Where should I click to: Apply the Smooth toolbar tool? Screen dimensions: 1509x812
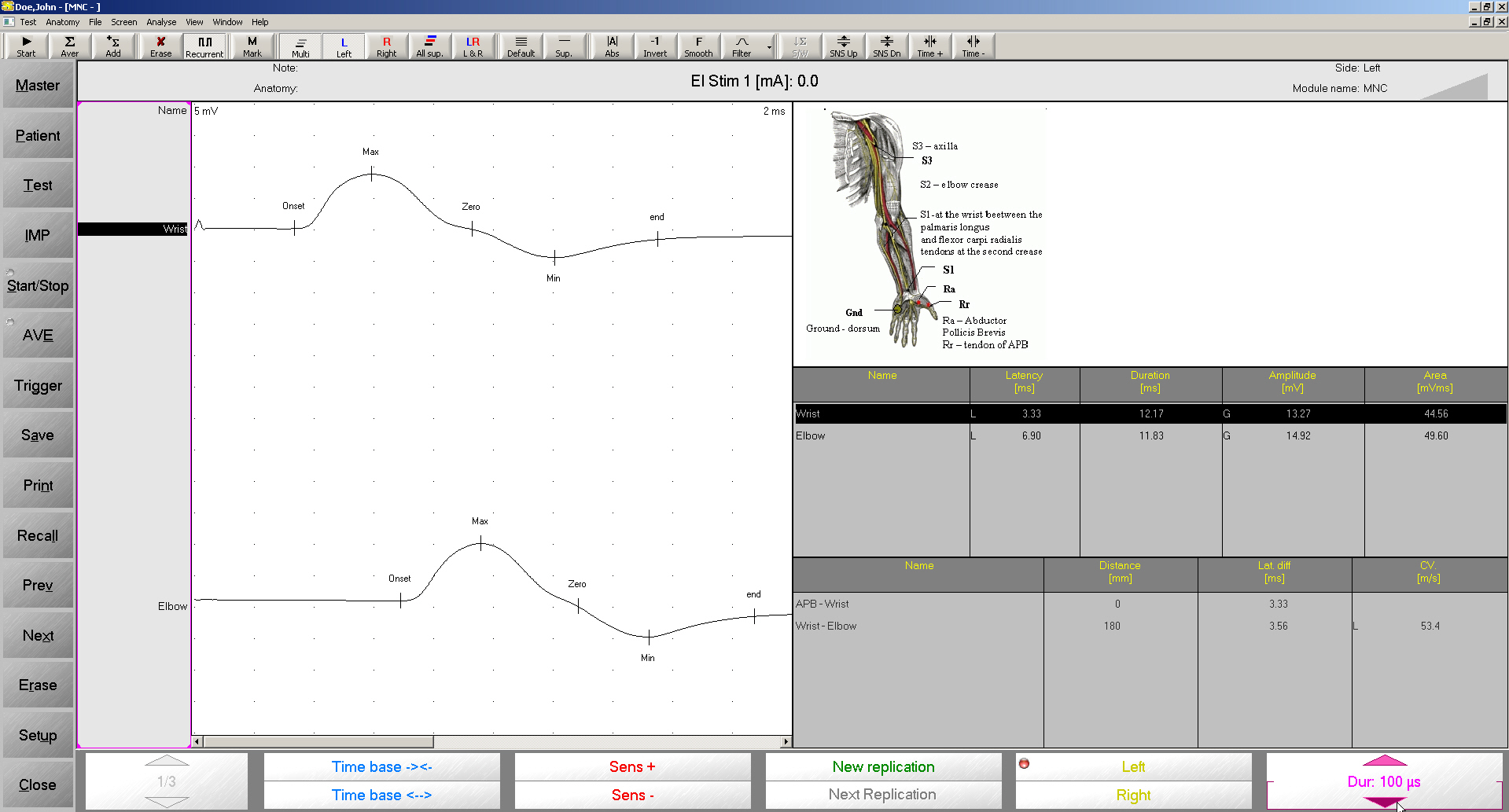[697, 46]
